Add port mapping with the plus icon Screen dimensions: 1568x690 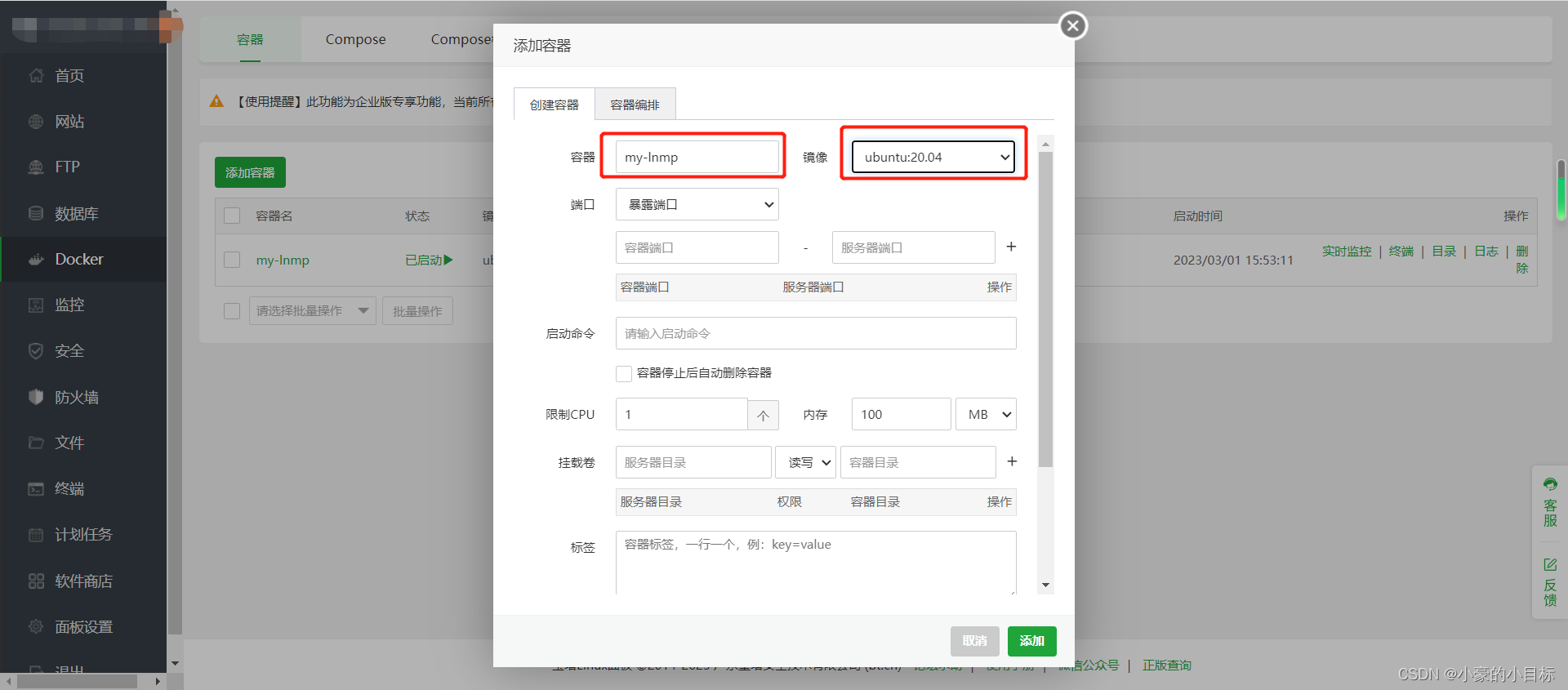1011,247
